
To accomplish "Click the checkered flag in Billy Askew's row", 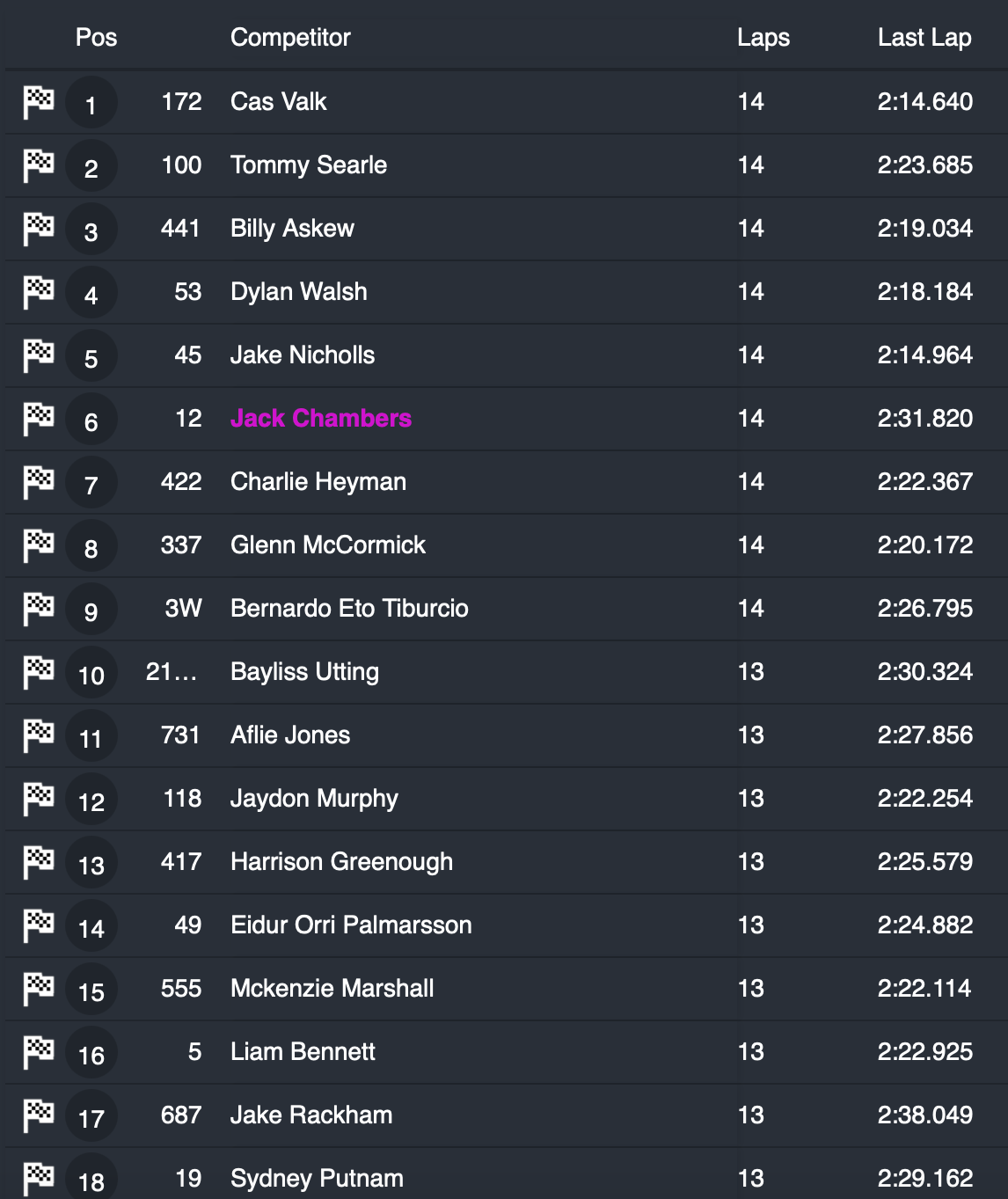I will [39, 229].
